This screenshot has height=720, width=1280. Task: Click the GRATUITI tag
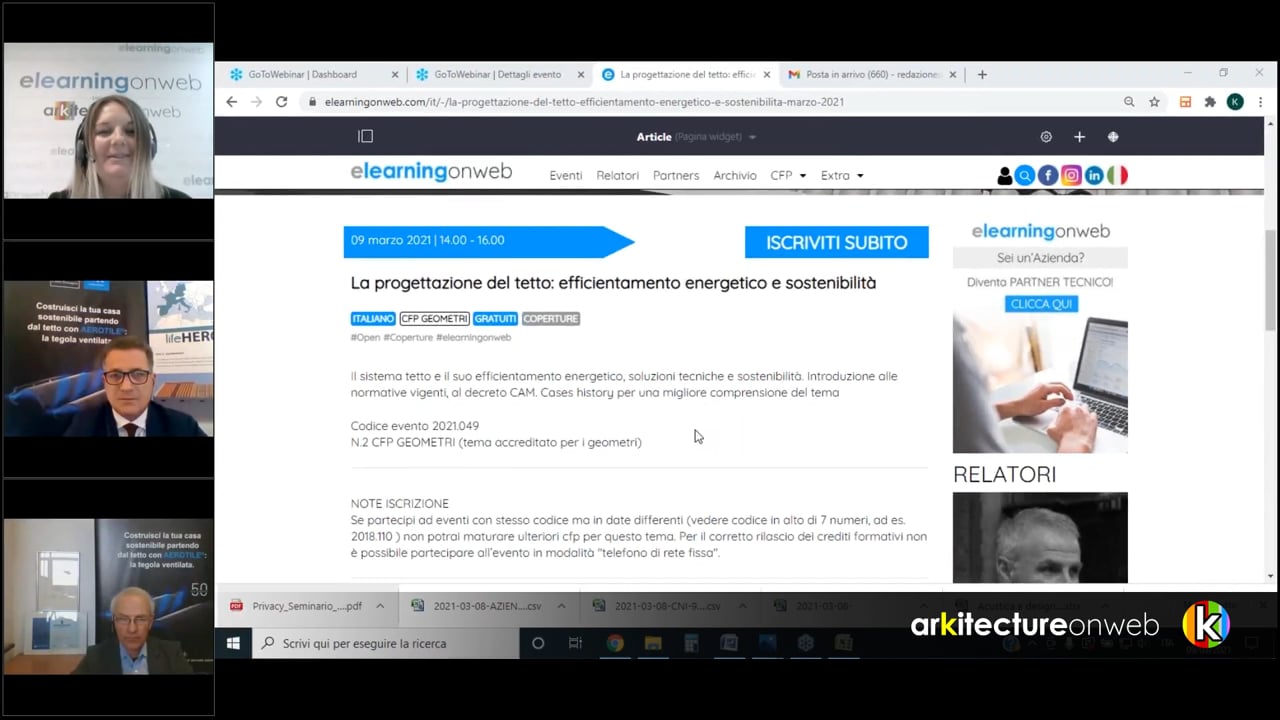495,318
